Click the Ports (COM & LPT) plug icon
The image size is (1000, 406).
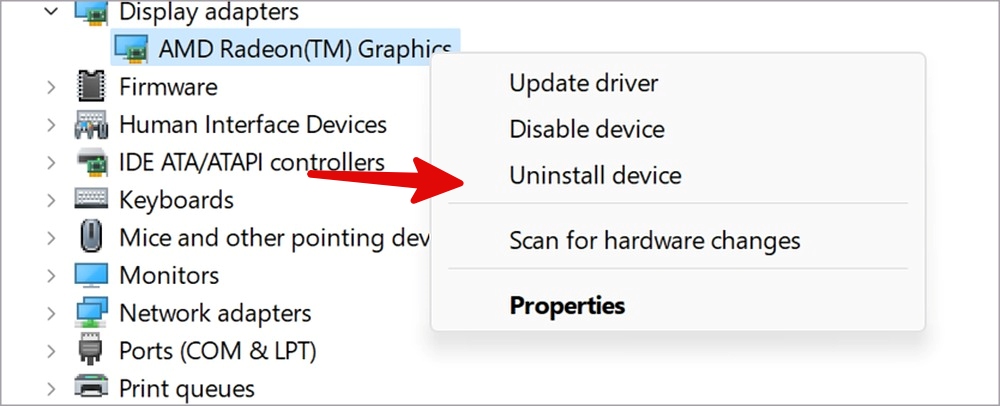[x=90, y=350]
